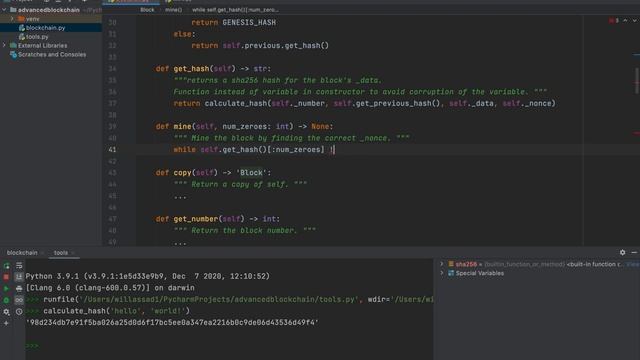This screenshot has width=640, height=360.
Task: Attach debugger via green bug icon
Action: pos(6,300)
